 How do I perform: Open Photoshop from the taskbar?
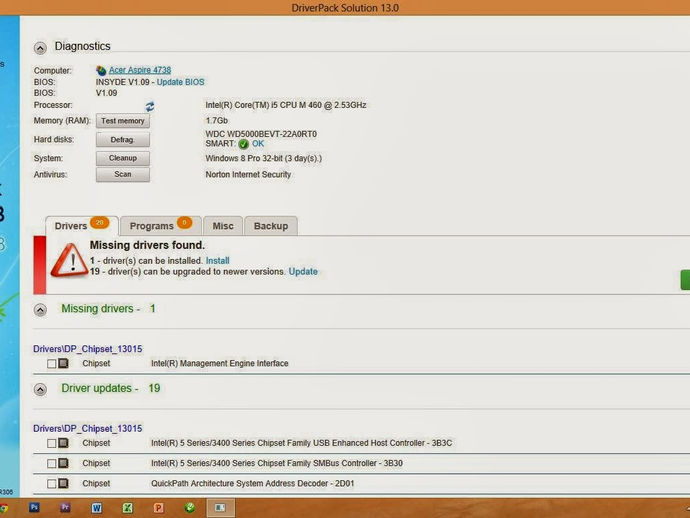point(34,507)
